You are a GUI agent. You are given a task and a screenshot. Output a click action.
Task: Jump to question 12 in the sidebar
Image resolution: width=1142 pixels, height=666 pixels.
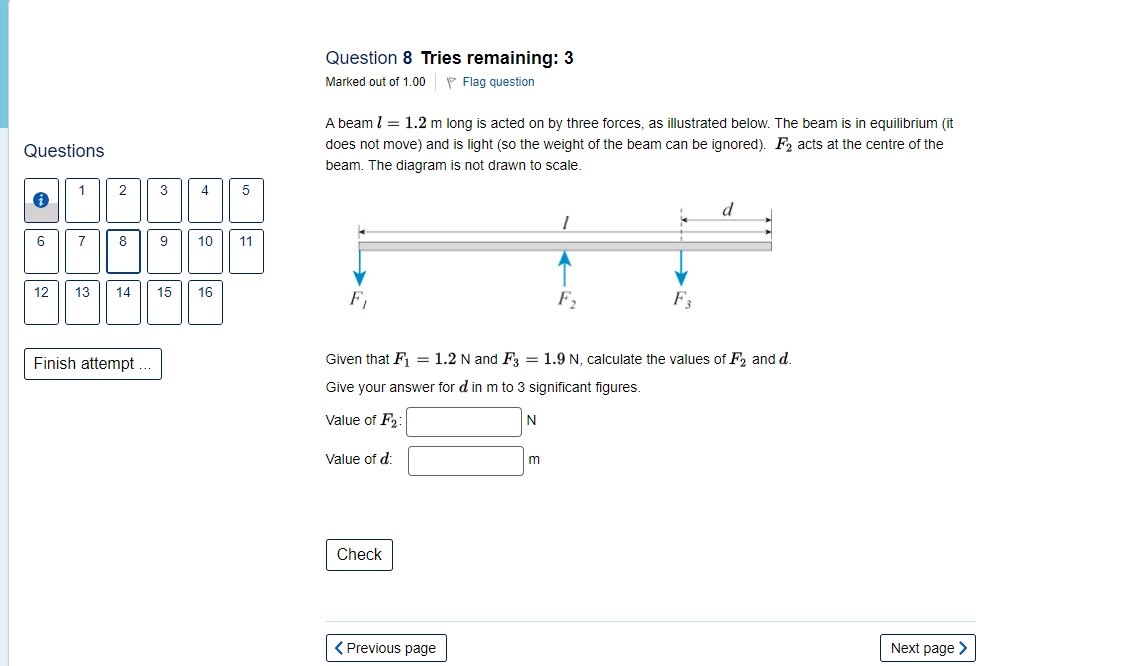point(40,302)
